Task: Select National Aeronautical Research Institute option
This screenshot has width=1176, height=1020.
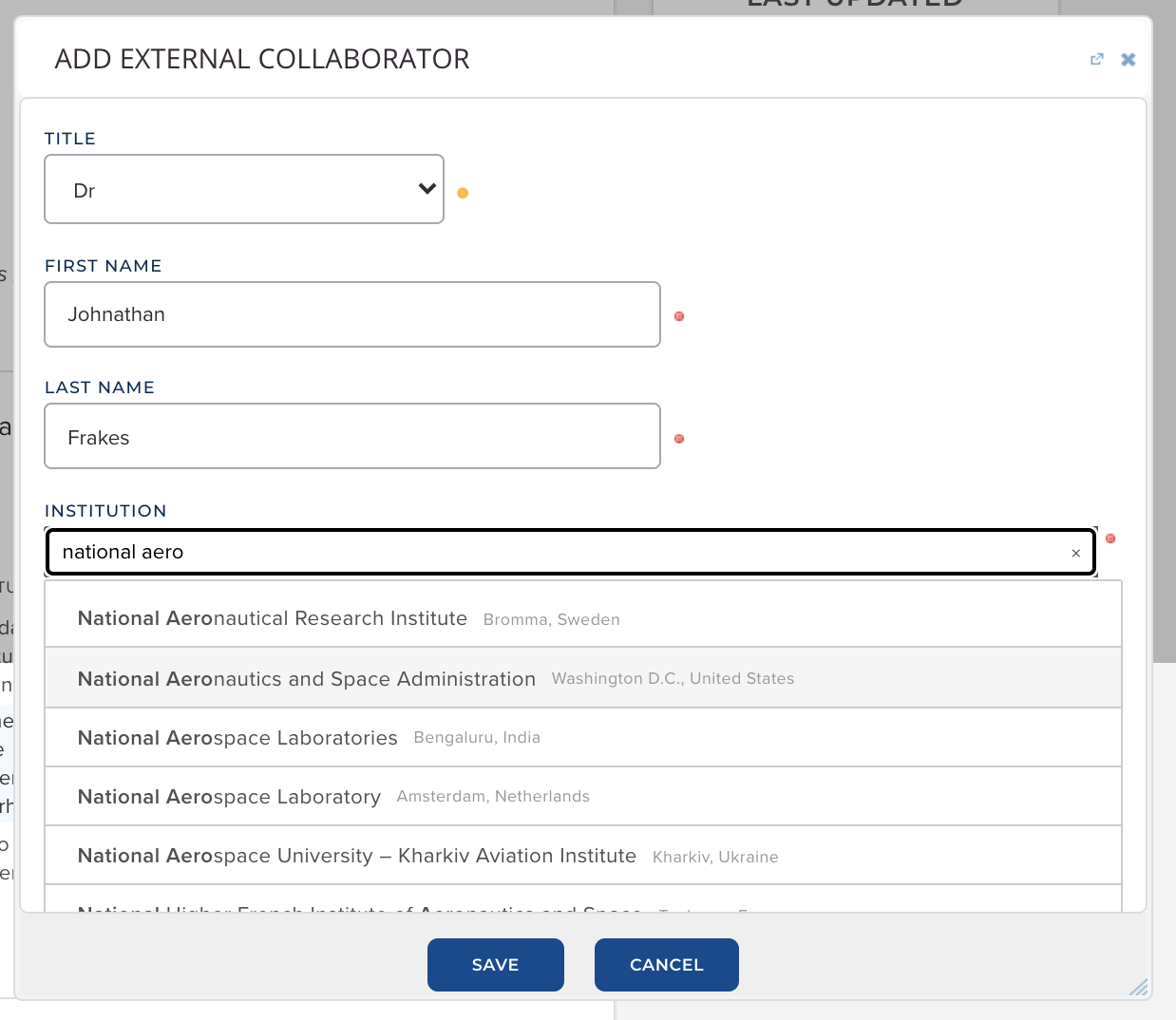Action: [x=273, y=618]
